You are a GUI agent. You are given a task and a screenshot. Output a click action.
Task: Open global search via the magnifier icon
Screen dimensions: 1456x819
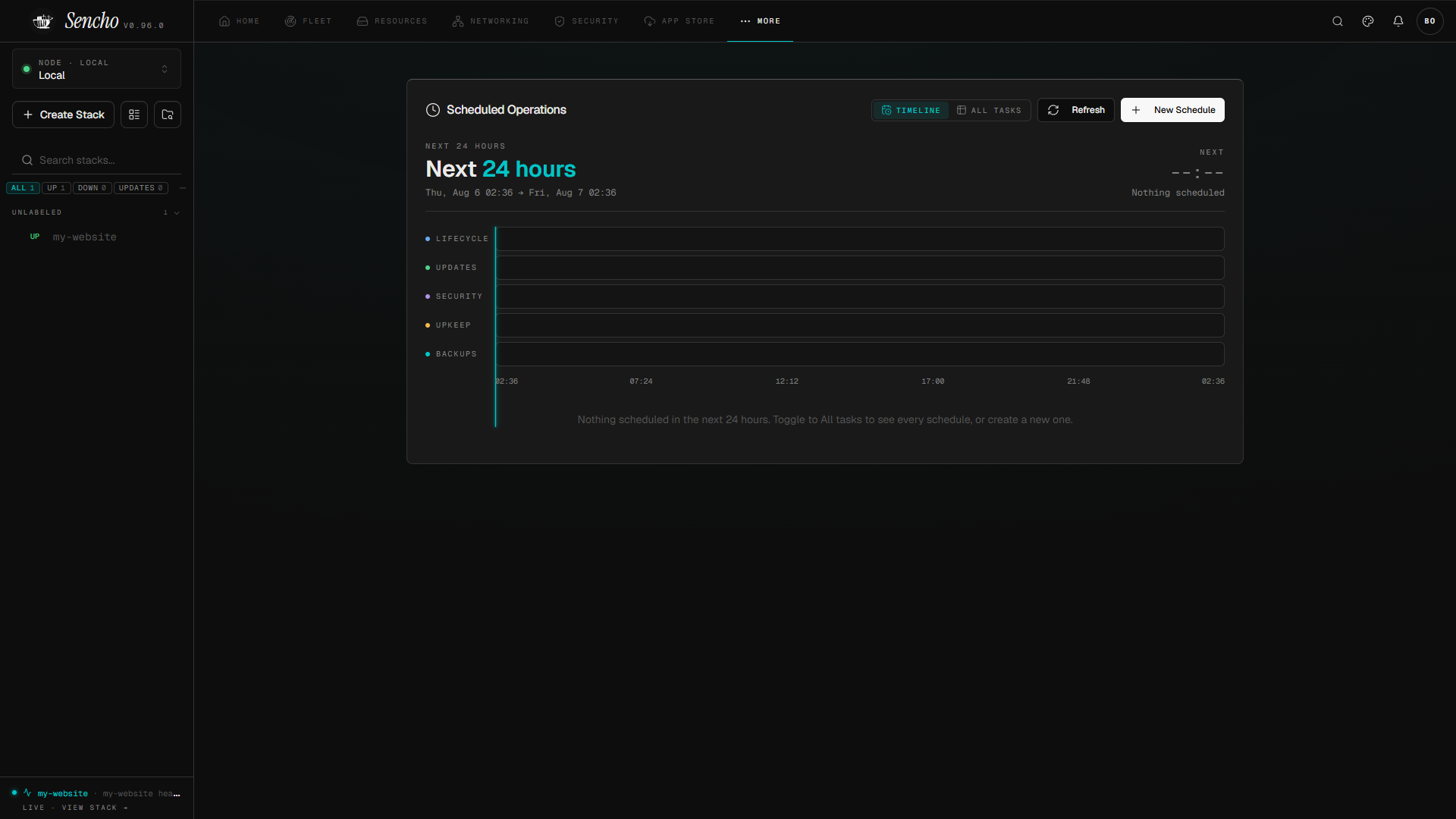[1338, 21]
